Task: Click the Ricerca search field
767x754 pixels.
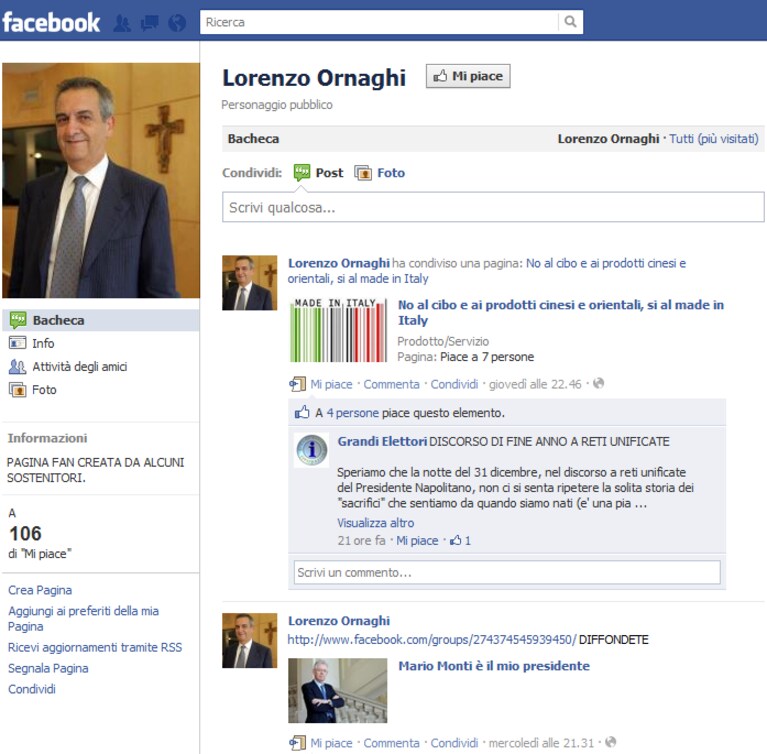Action: pos(379,22)
